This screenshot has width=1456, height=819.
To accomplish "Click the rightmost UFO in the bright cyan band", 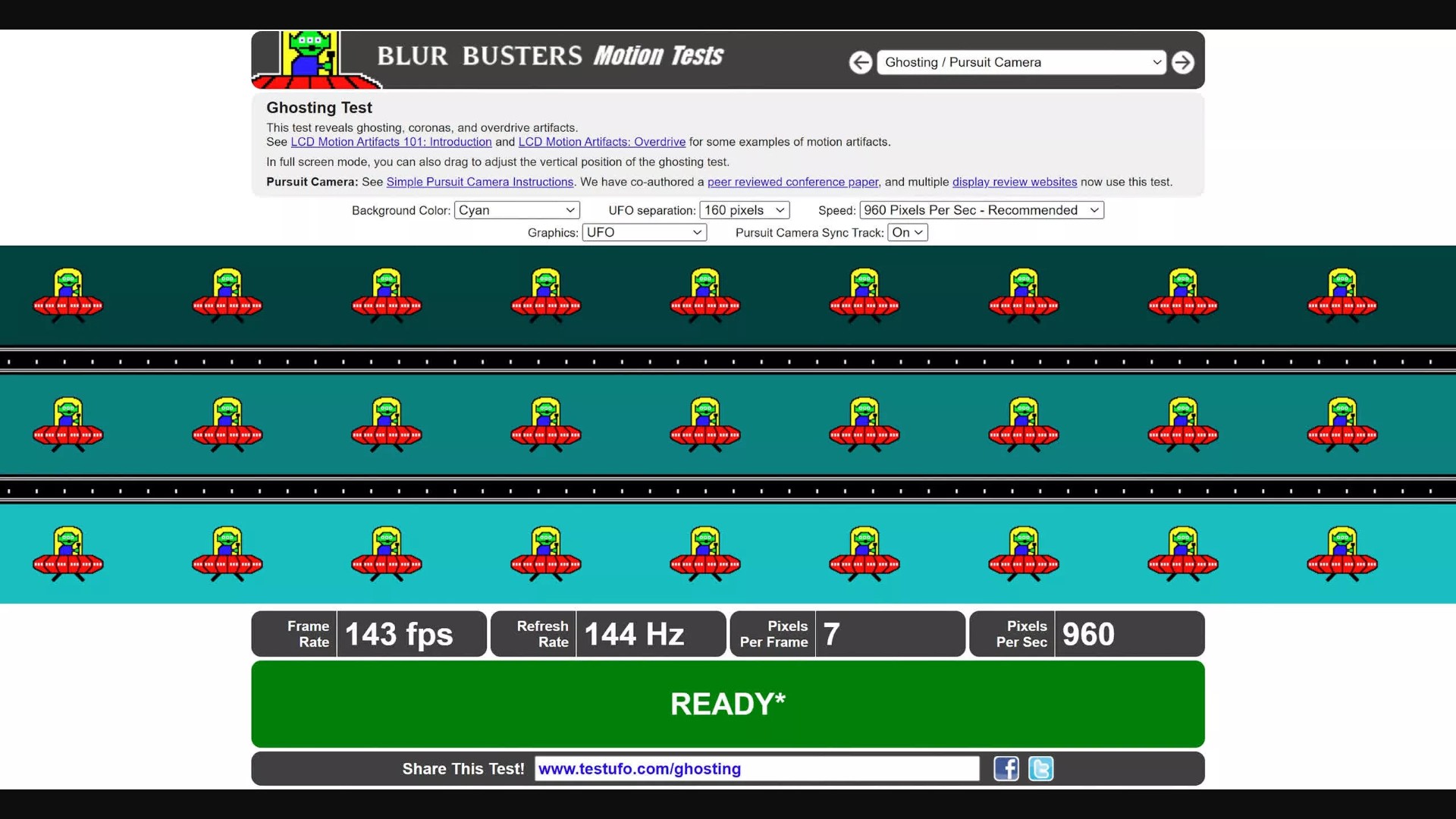I will click(x=1342, y=554).
